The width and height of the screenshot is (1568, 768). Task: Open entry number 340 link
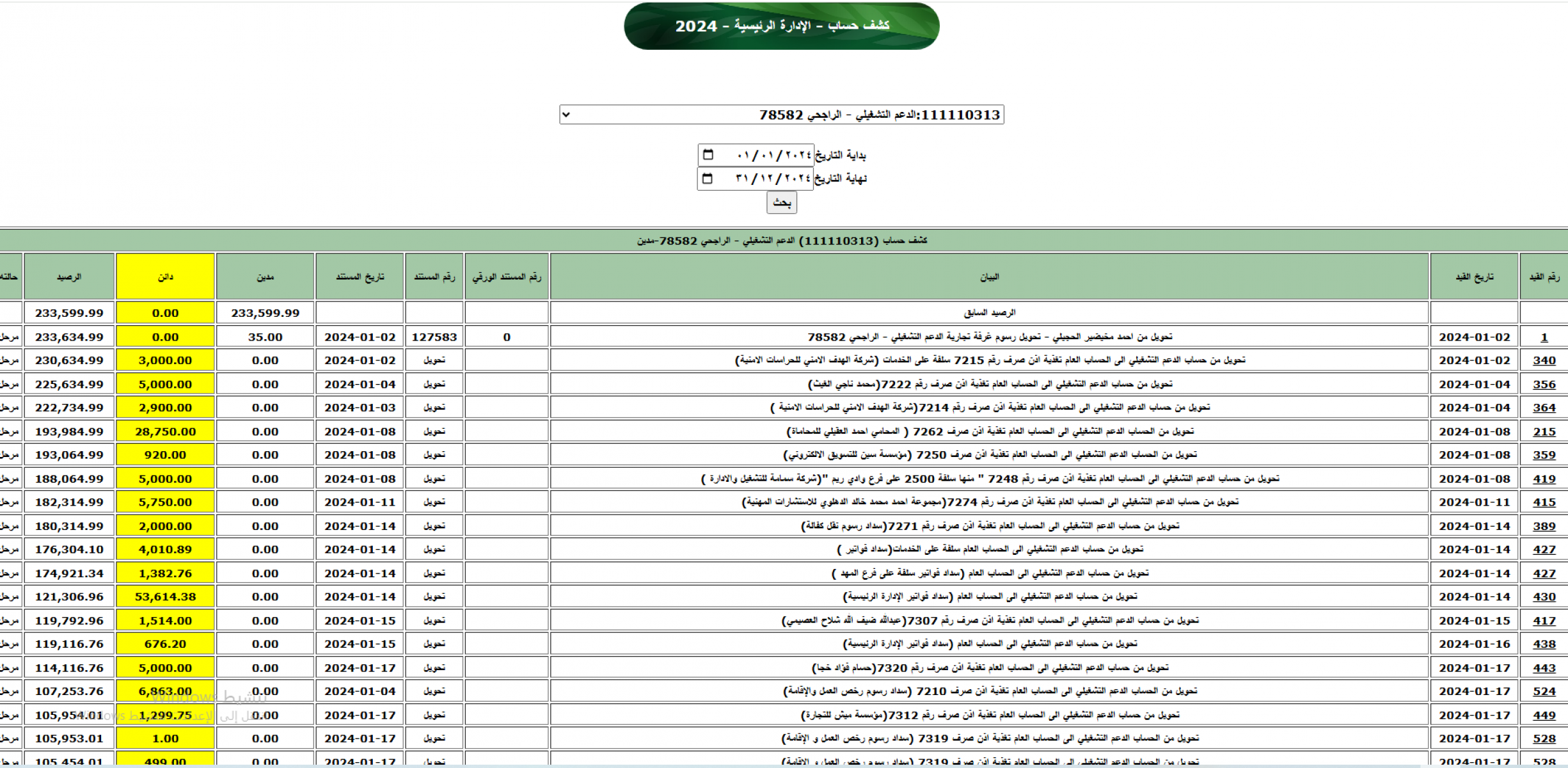(x=1544, y=360)
